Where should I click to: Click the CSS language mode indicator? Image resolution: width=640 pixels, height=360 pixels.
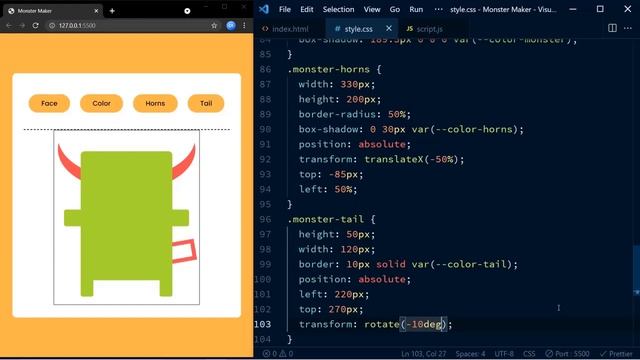(529, 353)
